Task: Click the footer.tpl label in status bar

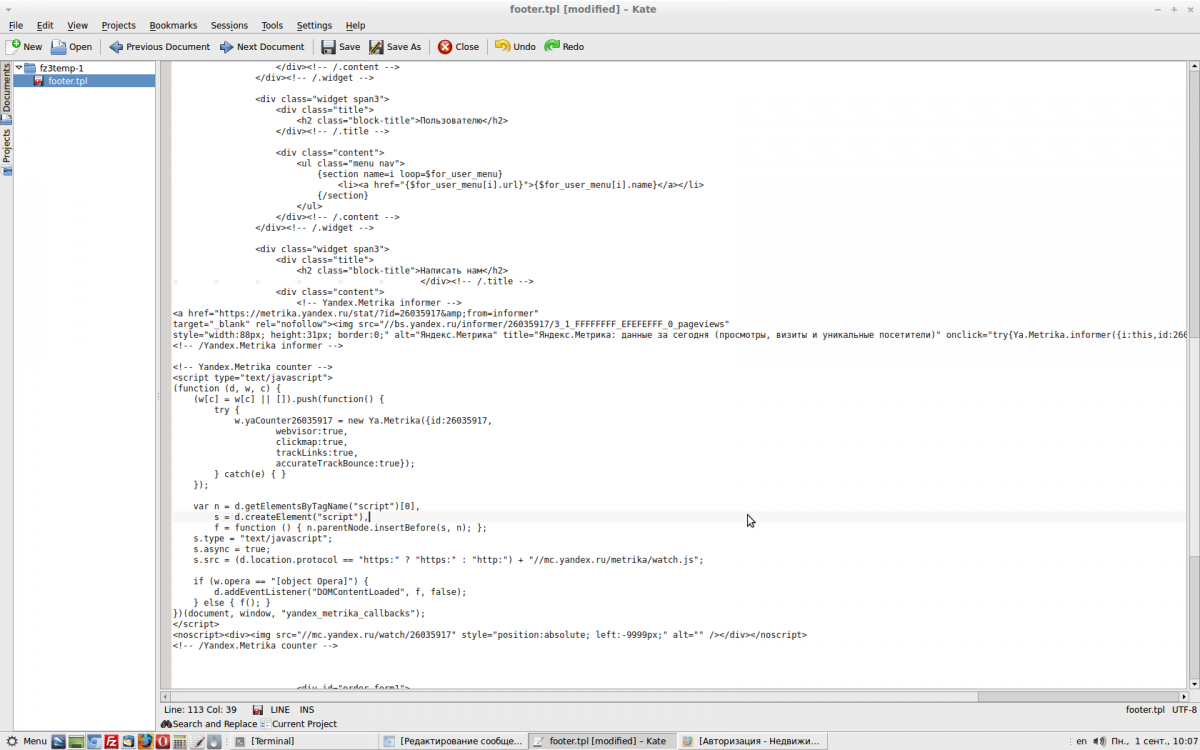Action: [1145, 710]
